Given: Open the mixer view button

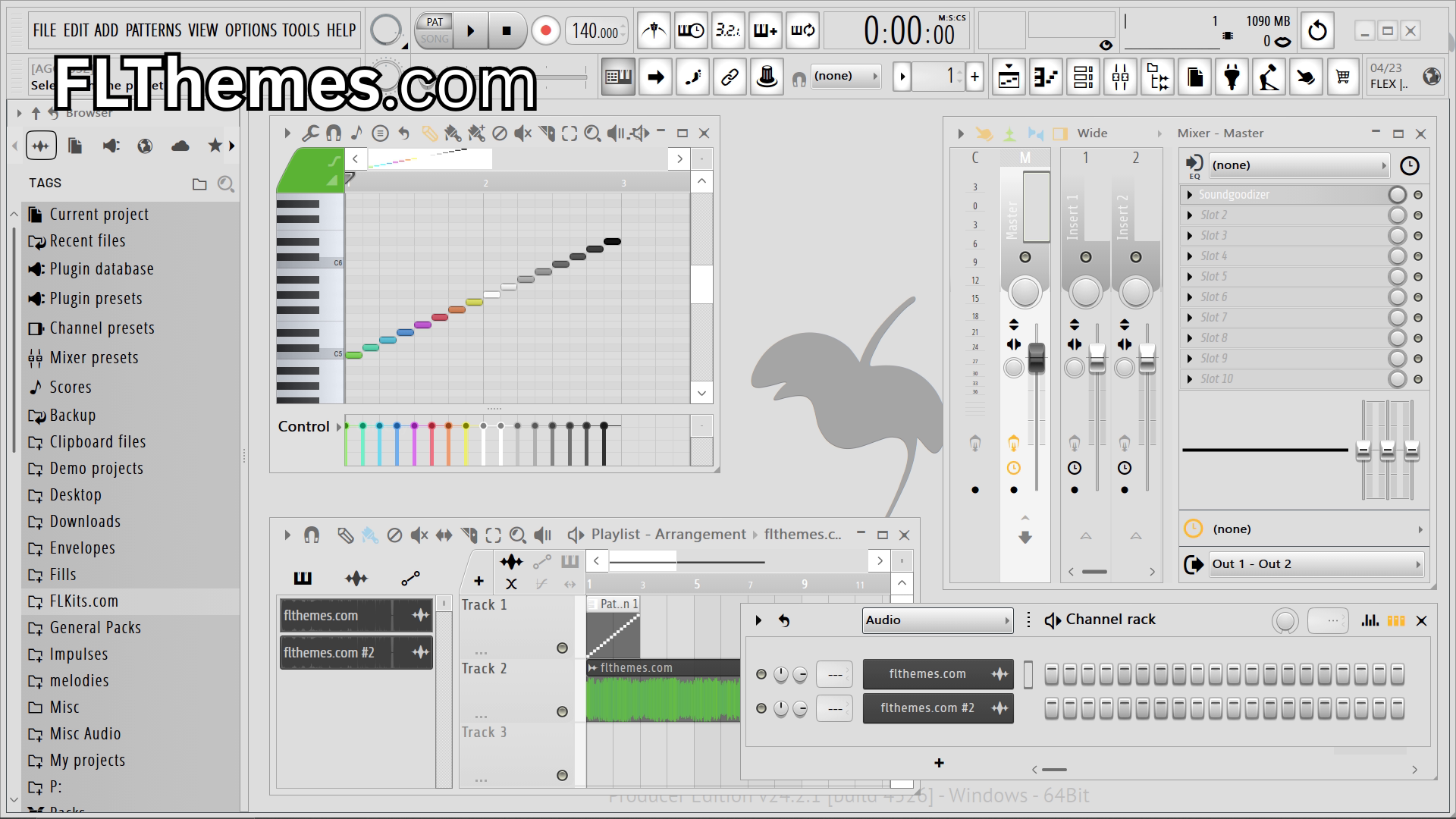Looking at the screenshot, I should coord(1120,77).
